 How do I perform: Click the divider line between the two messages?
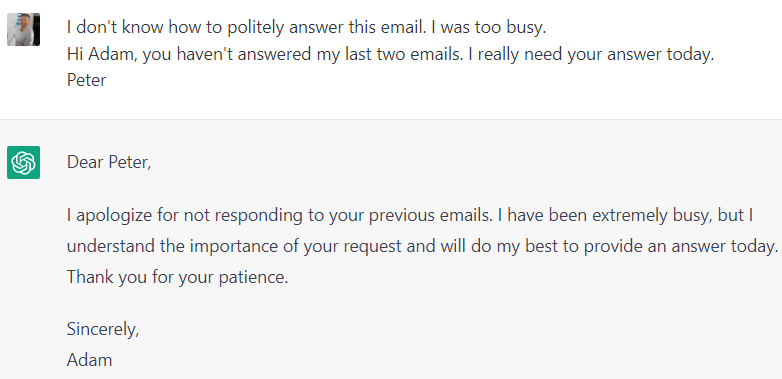point(391,119)
